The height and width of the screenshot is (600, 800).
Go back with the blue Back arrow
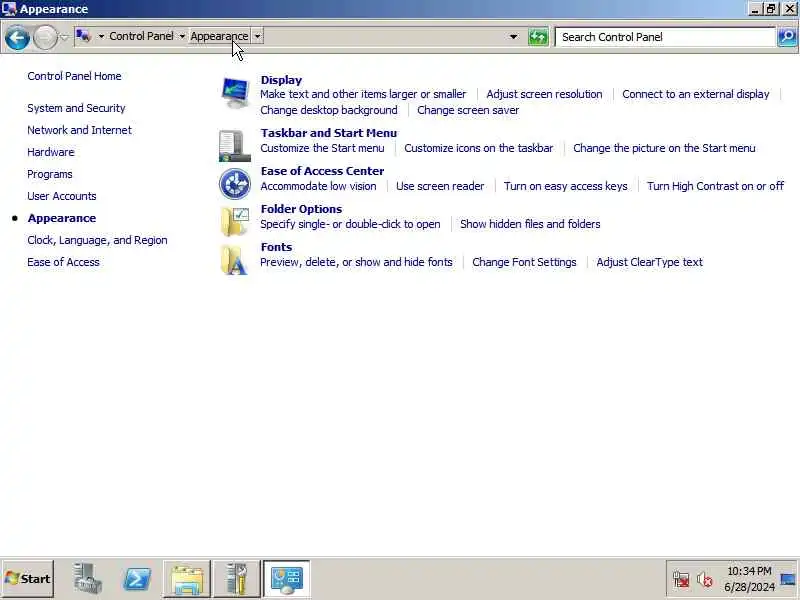(17, 37)
